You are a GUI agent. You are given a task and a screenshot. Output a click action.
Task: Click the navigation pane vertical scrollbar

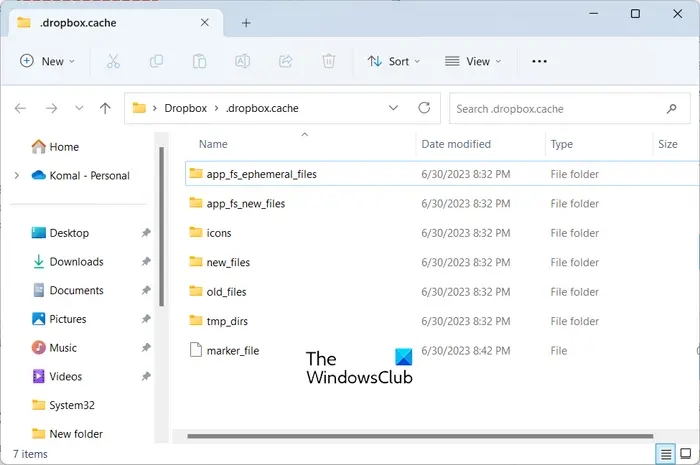162,227
